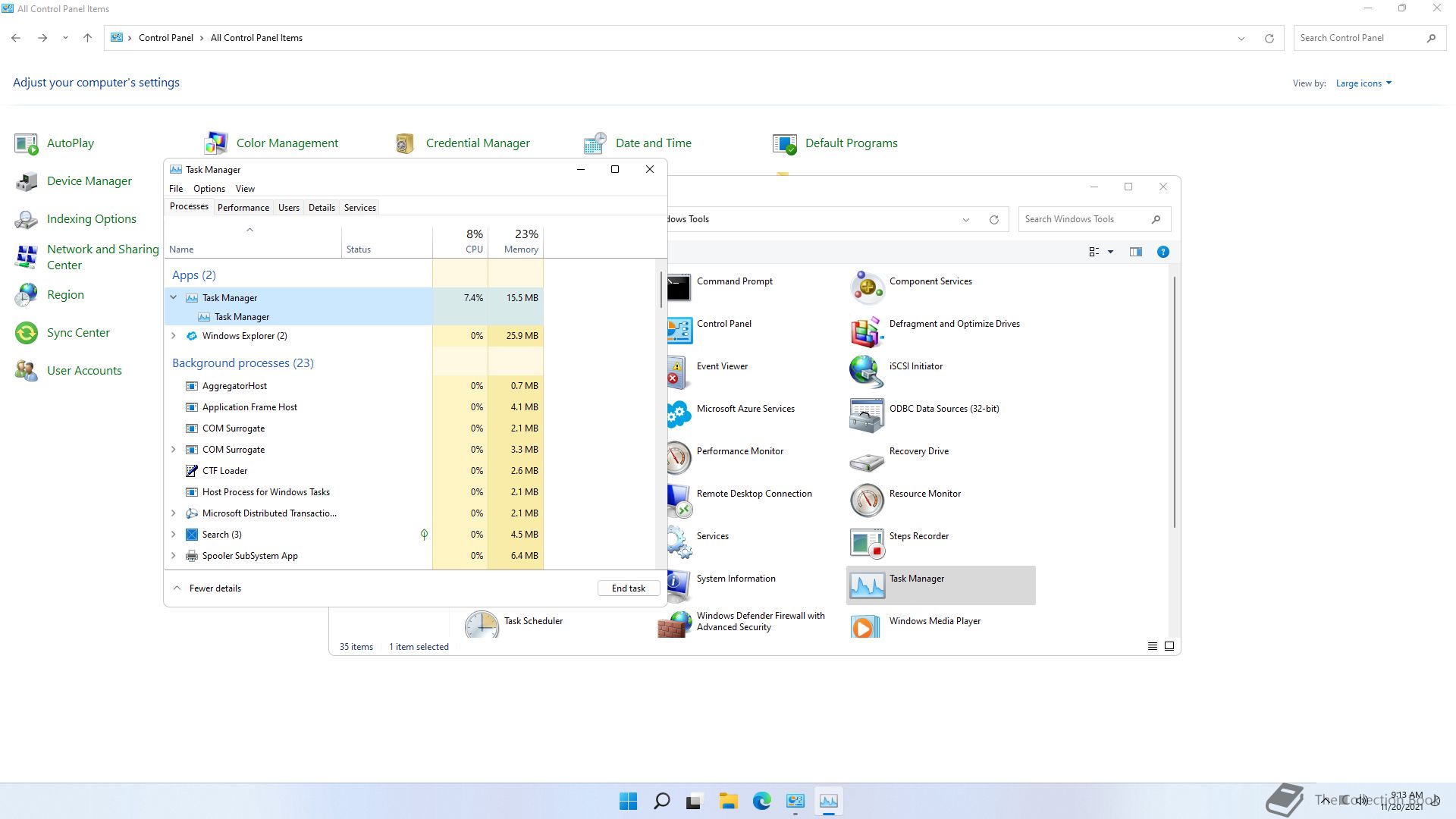Open Control Panel address bar history dropdown
The image size is (1456, 819).
(x=1241, y=38)
